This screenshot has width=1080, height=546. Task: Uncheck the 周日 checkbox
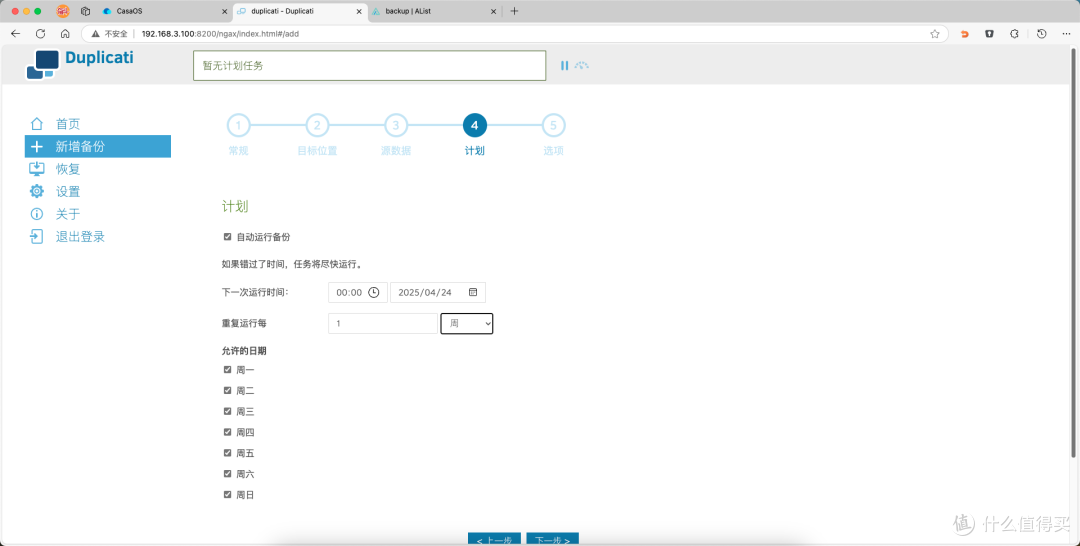click(227, 494)
